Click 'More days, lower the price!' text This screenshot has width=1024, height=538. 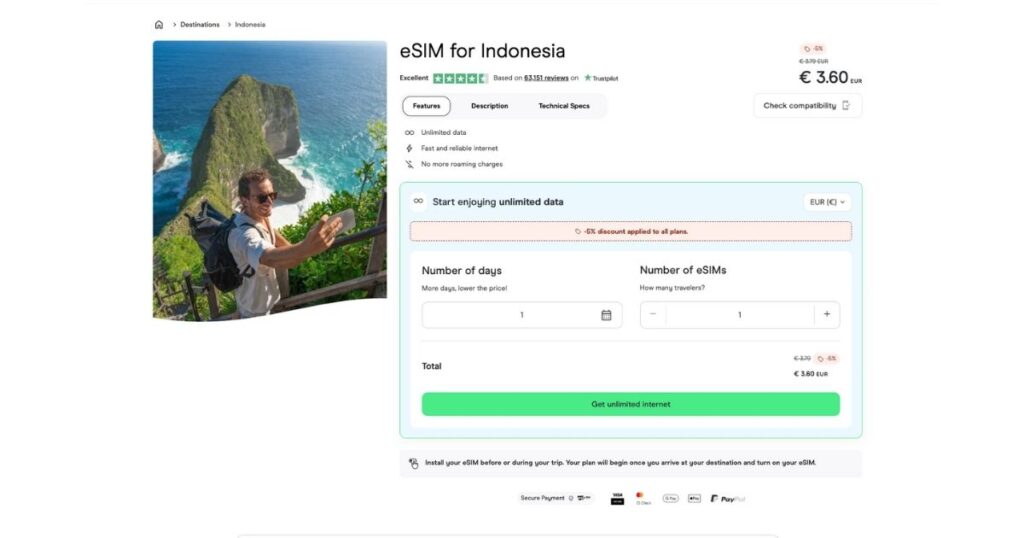tap(464, 288)
